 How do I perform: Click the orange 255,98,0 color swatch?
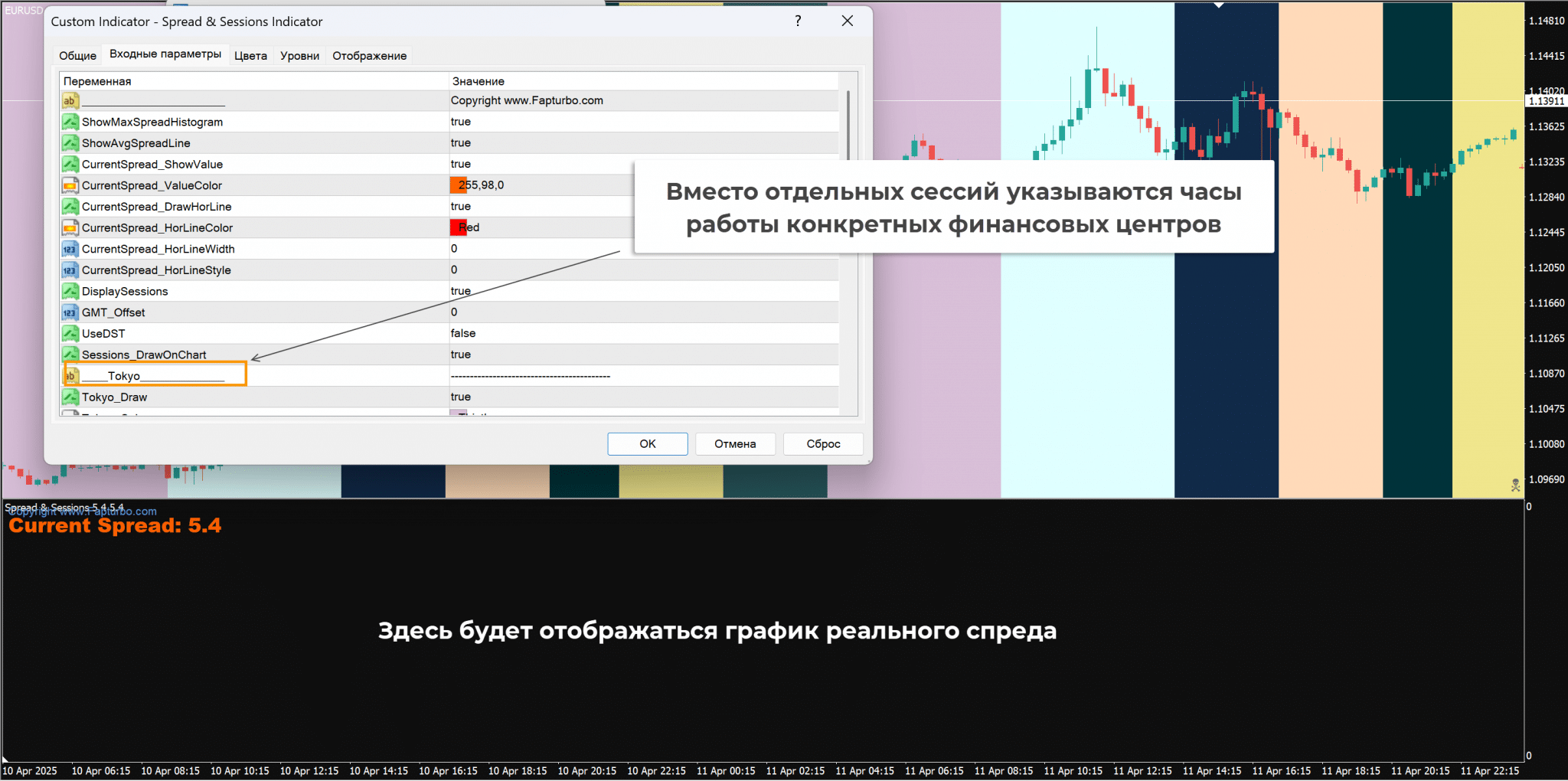click(x=457, y=185)
